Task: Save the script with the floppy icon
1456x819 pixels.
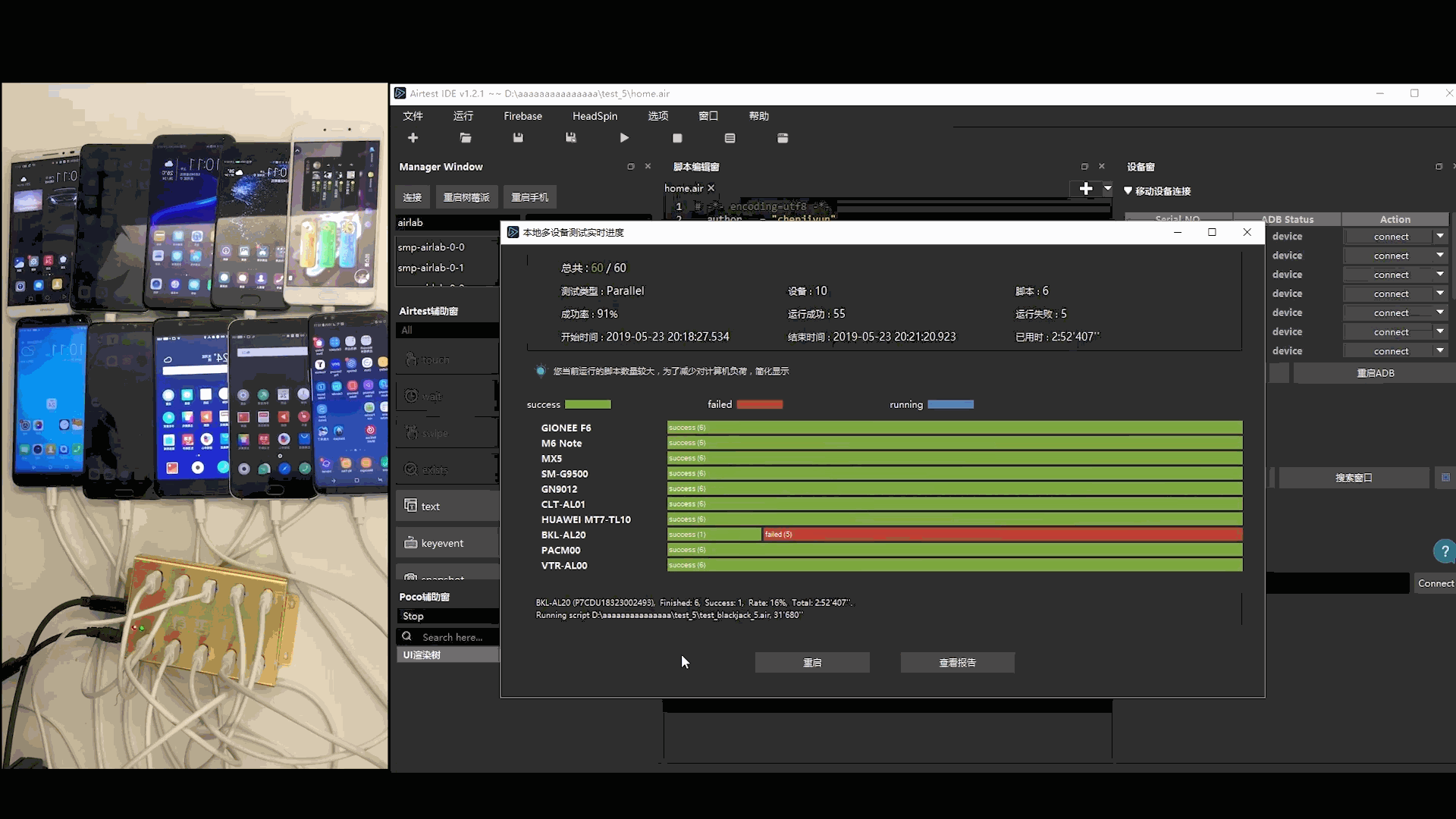Action: tap(518, 138)
